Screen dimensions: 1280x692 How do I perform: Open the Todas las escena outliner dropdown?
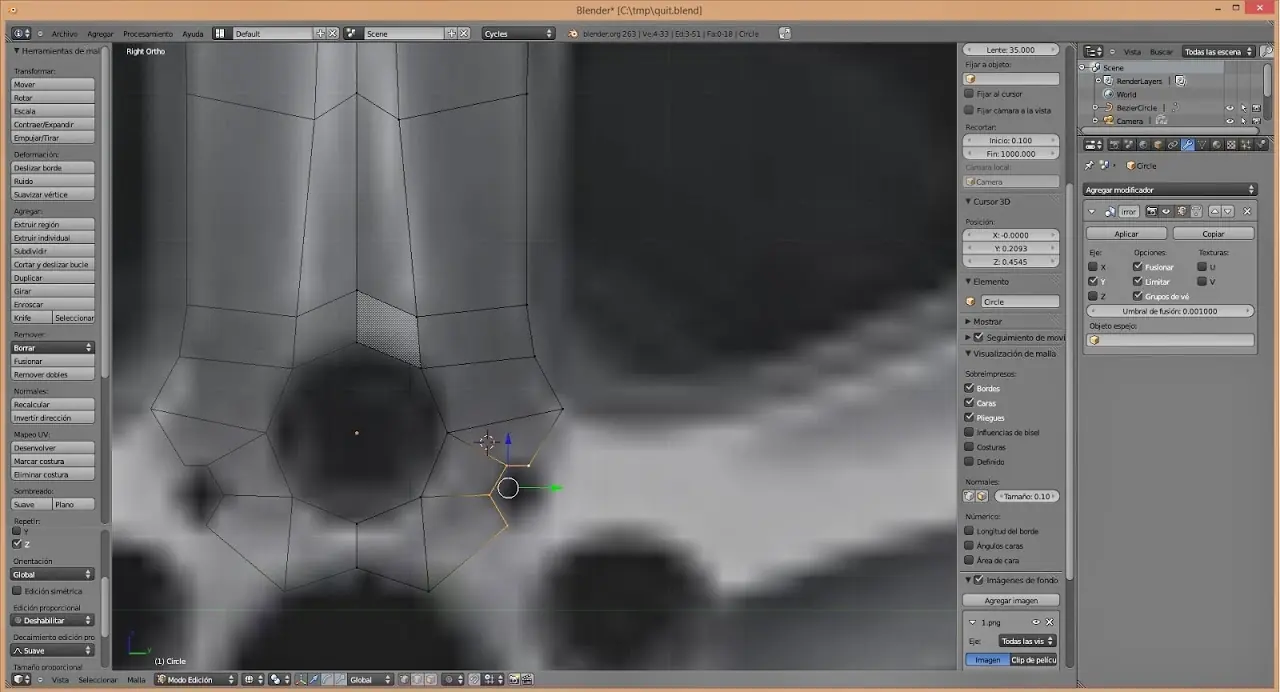tap(1217, 51)
